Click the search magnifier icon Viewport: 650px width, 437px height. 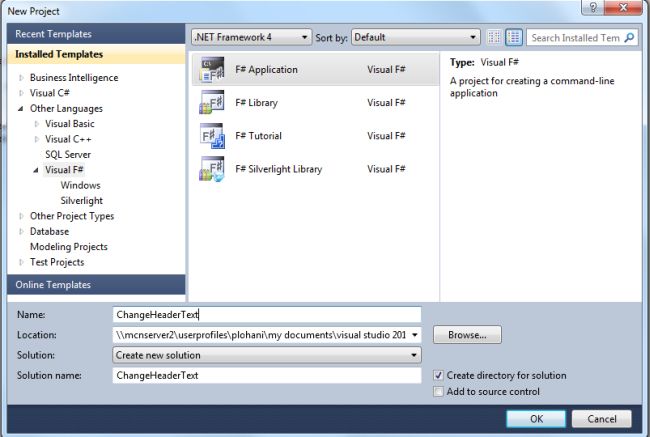[x=629, y=38]
